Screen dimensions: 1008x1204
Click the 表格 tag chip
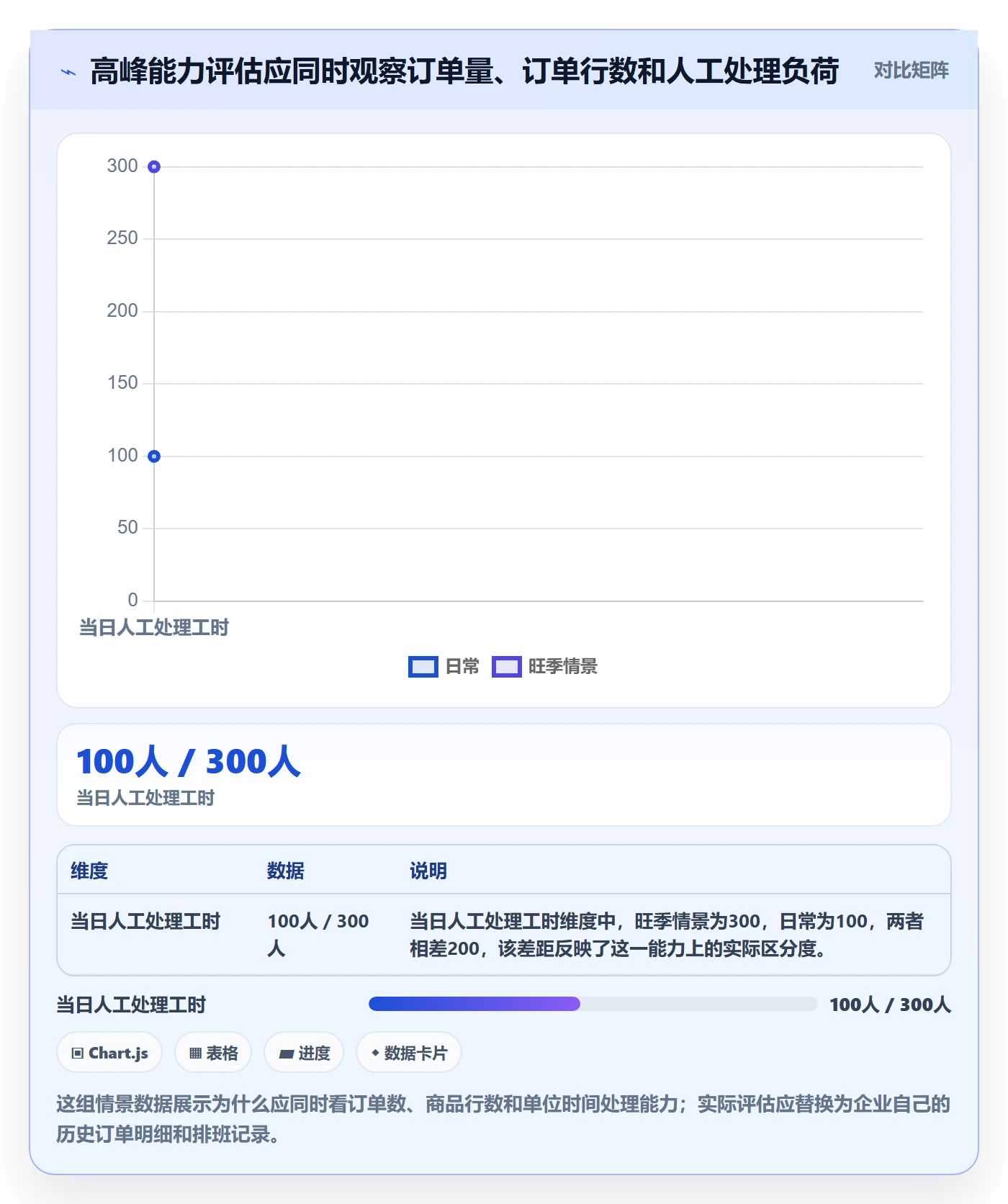tap(213, 1053)
